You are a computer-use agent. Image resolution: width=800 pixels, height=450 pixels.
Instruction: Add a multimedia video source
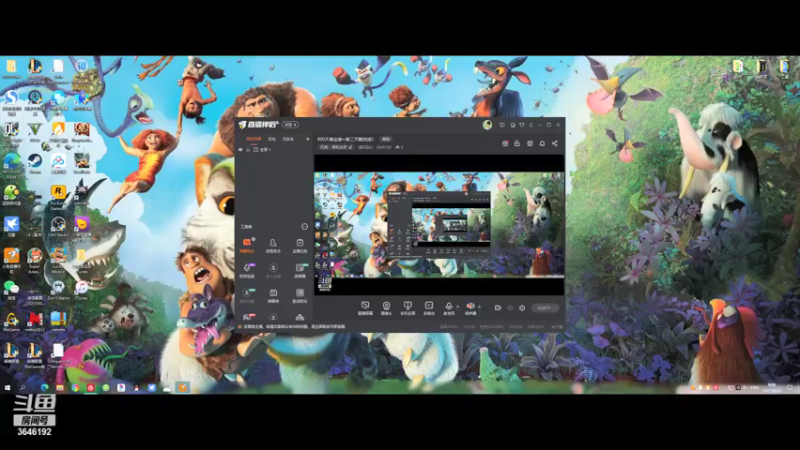click(x=429, y=306)
